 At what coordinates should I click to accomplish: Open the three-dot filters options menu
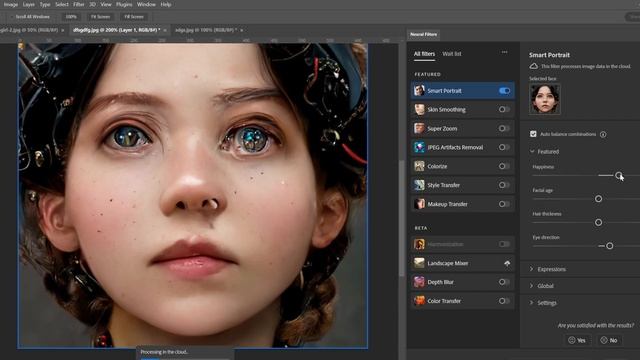[x=504, y=52]
